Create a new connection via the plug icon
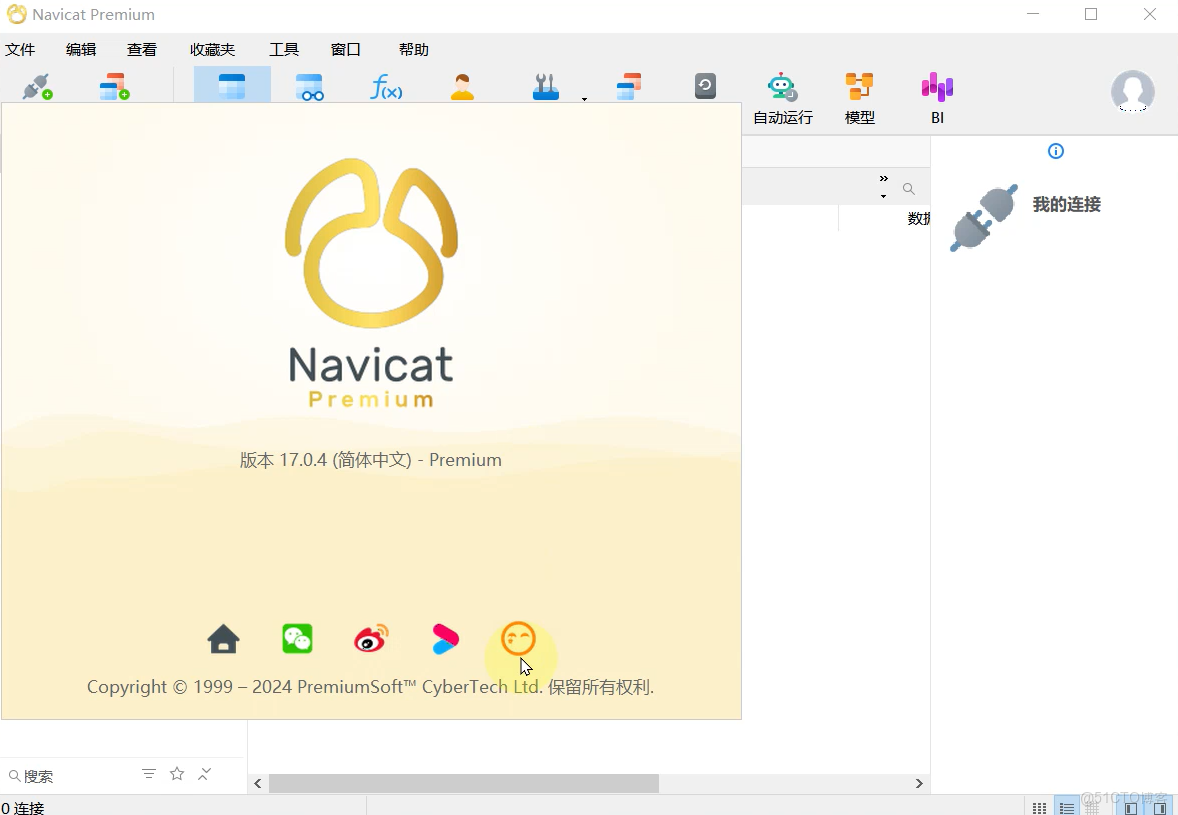Screen dimensions: 1178x815 point(35,86)
